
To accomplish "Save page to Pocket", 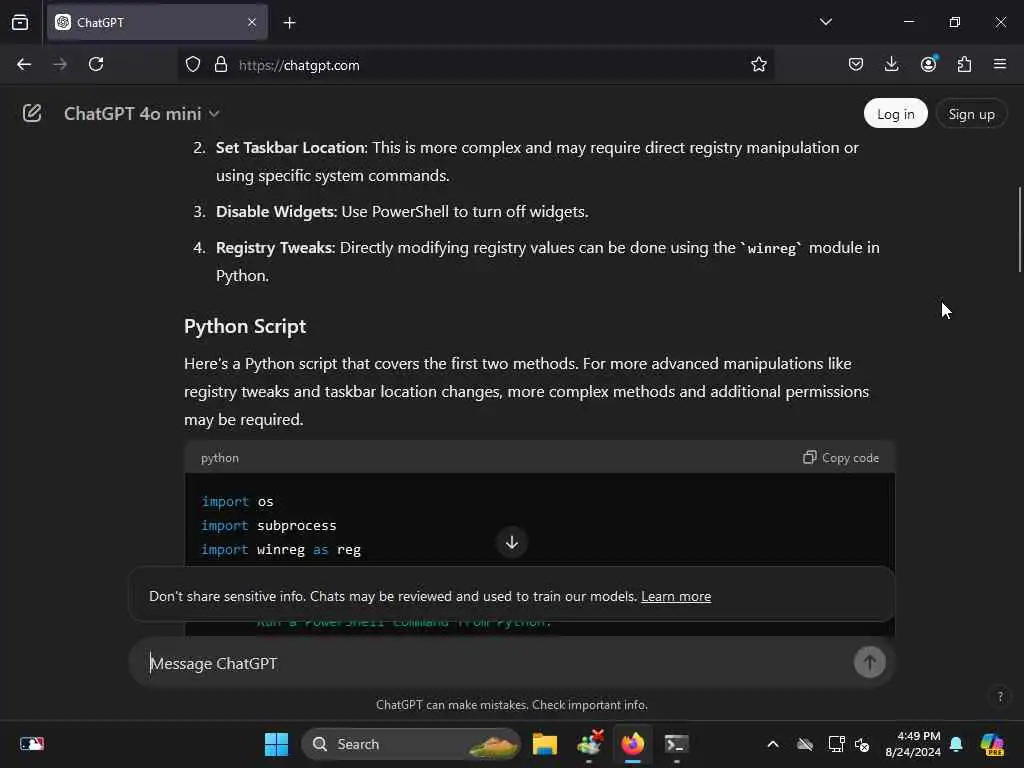I will point(856,64).
